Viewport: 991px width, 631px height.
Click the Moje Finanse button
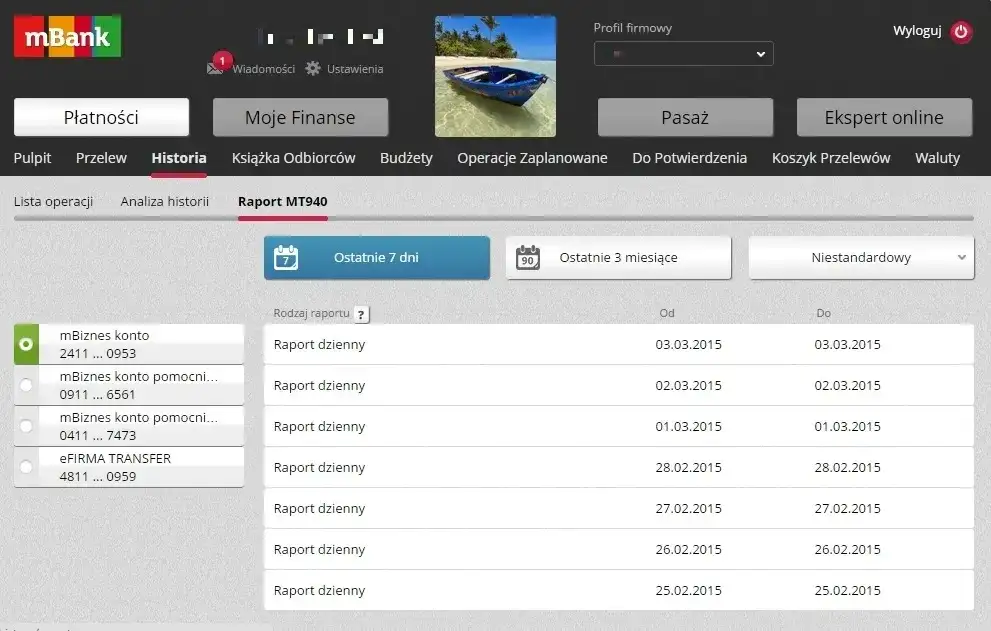[300, 117]
